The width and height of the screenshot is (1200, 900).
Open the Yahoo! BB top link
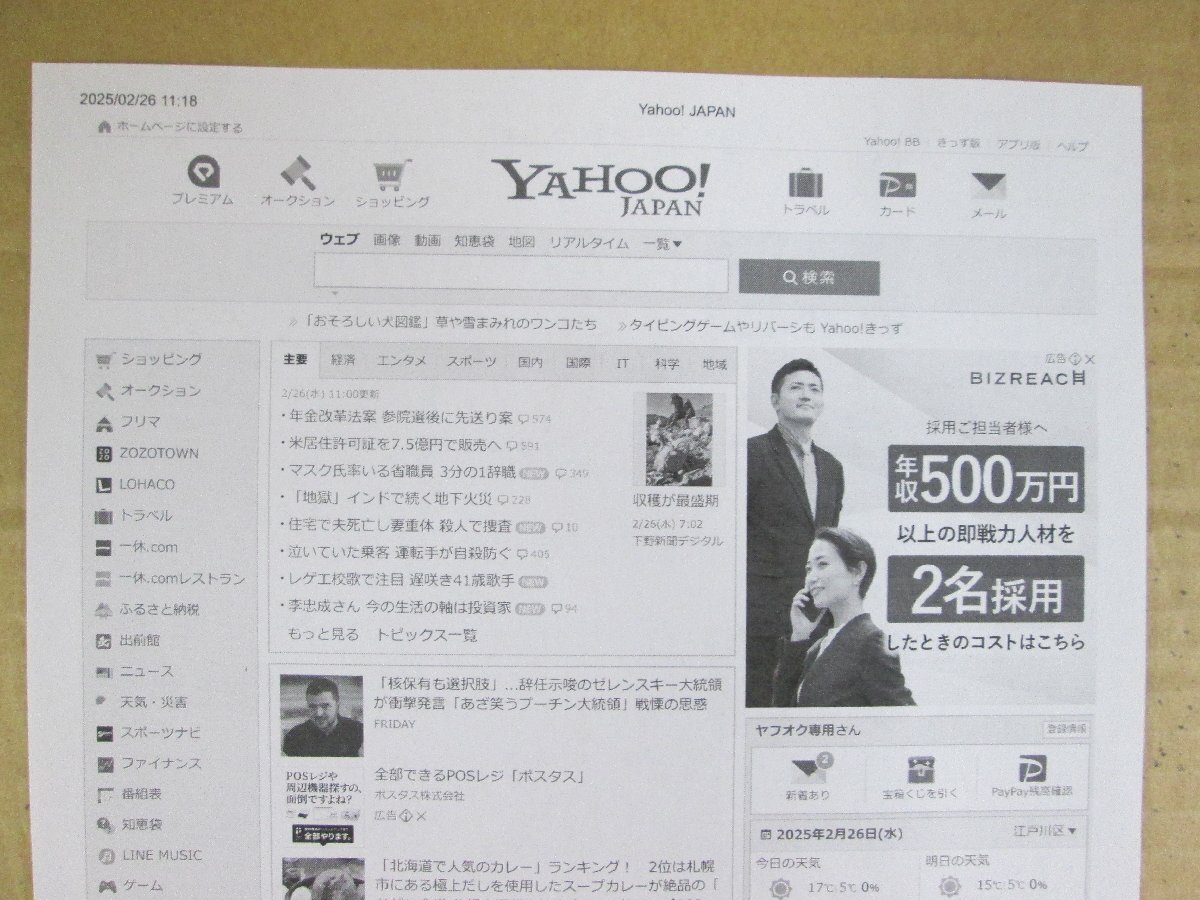tap(891, 142)
